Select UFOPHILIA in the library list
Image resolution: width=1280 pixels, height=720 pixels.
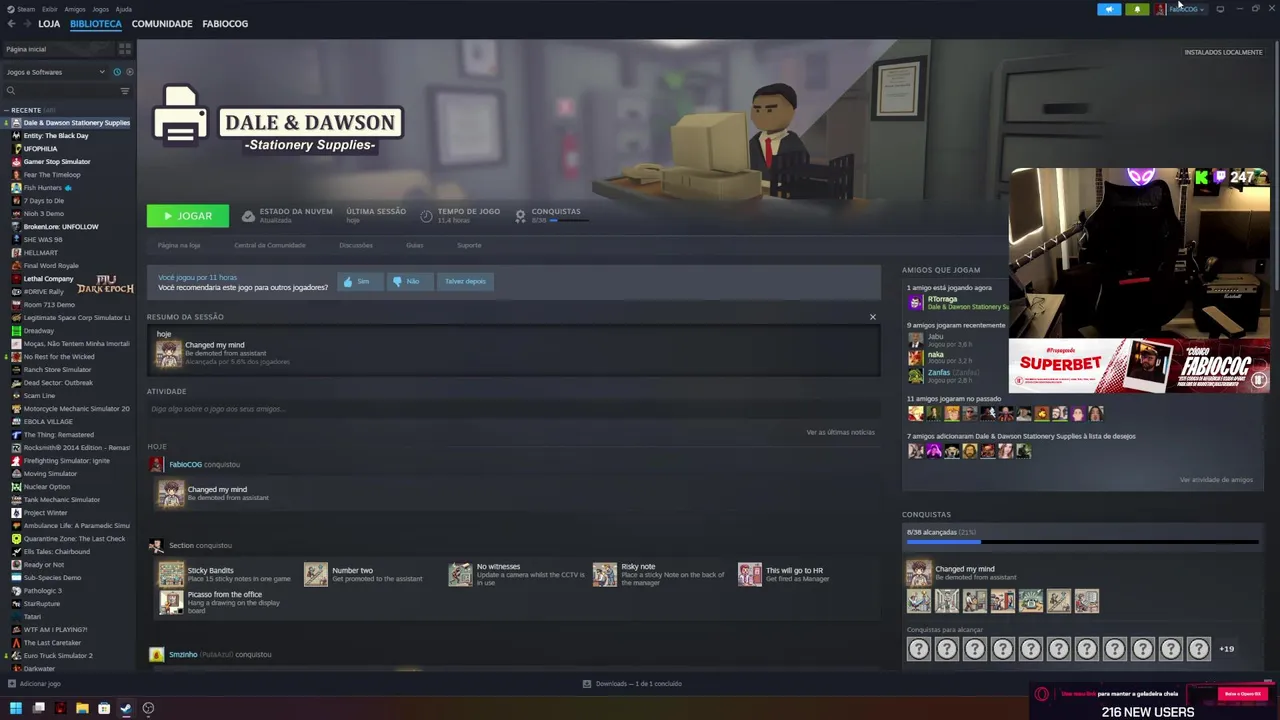point(40,149)
